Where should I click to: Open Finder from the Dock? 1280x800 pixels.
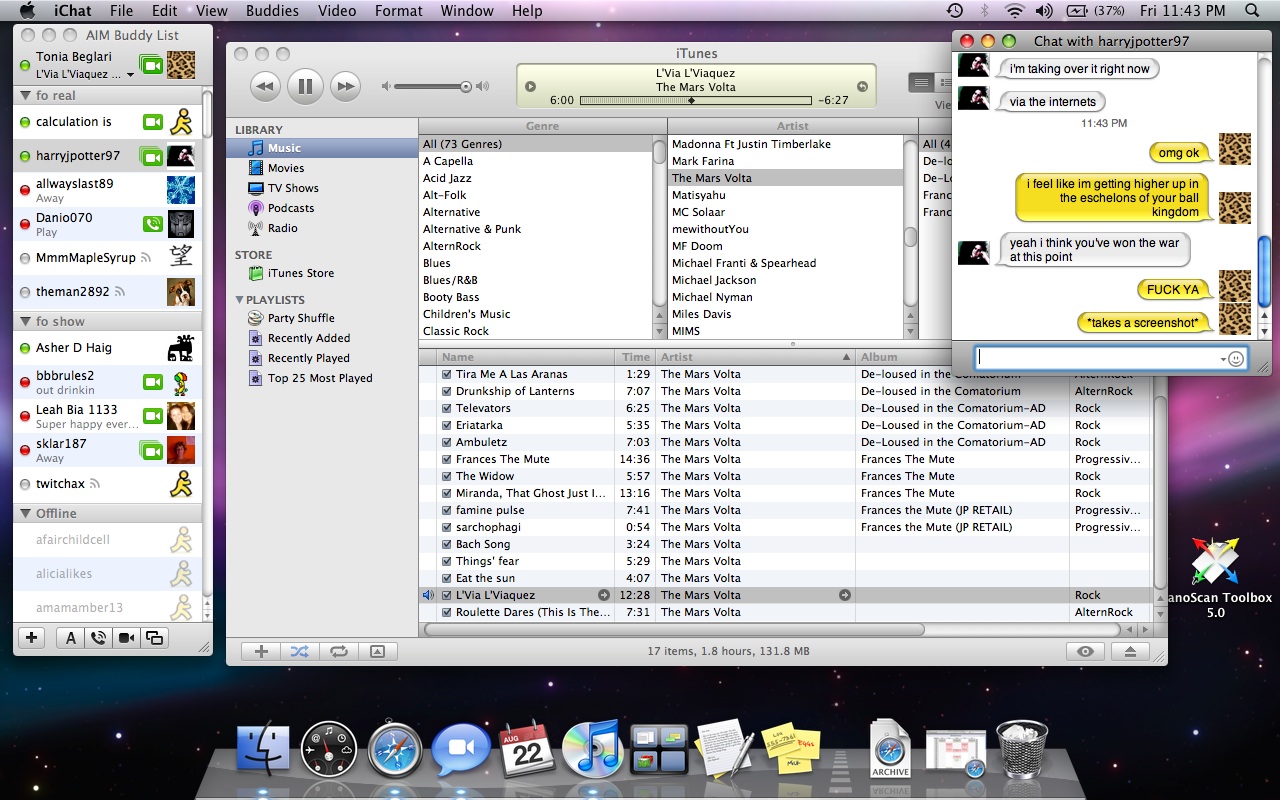pos(263,749)
